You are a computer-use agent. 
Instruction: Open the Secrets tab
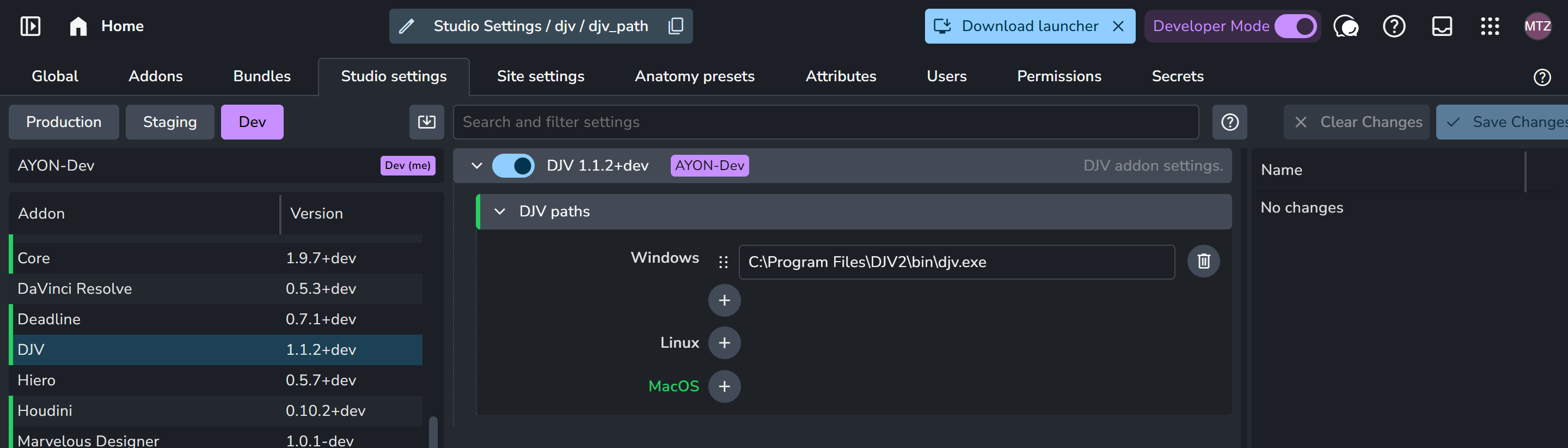1177,76
